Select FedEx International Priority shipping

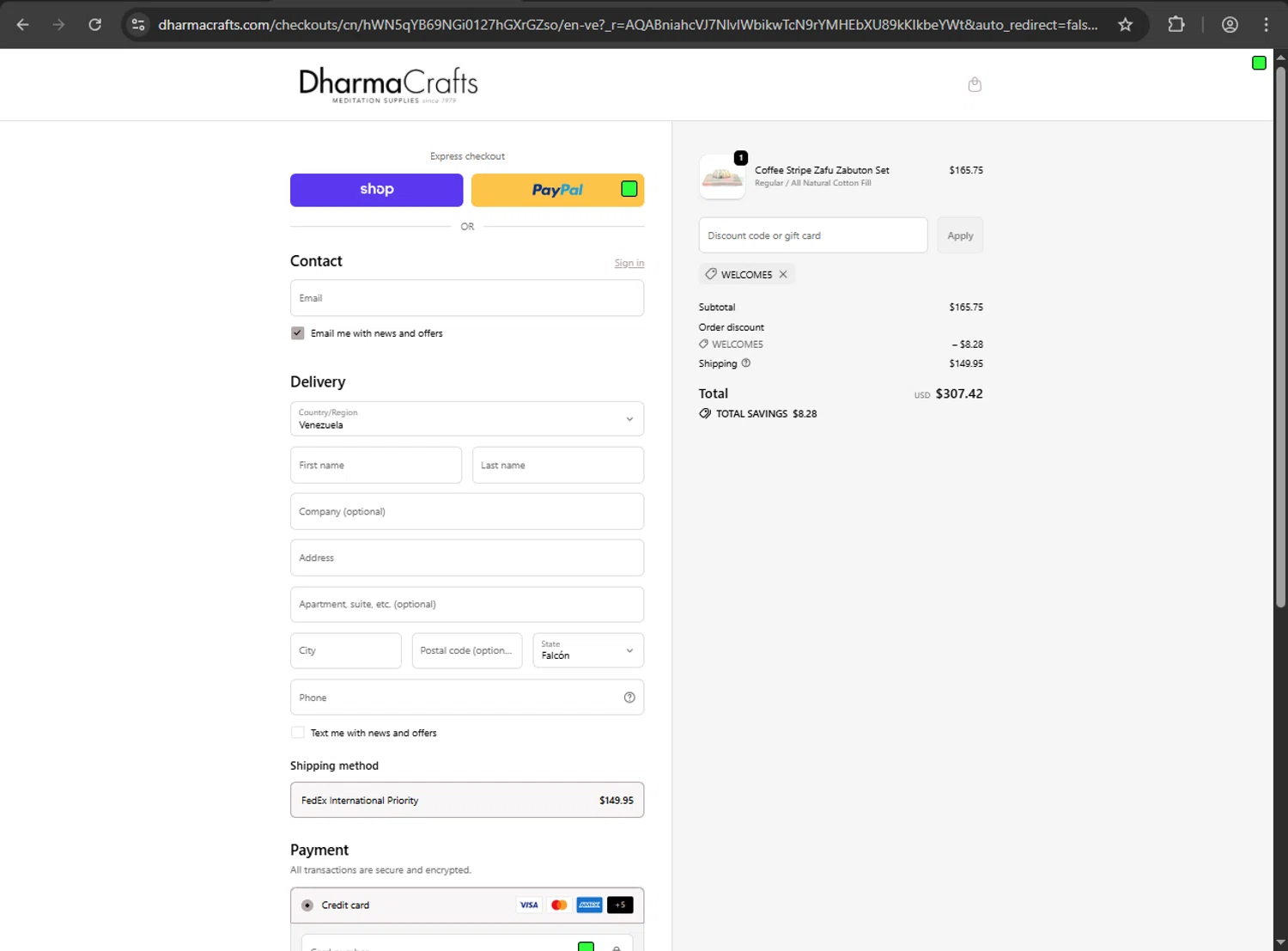point(467,800)
